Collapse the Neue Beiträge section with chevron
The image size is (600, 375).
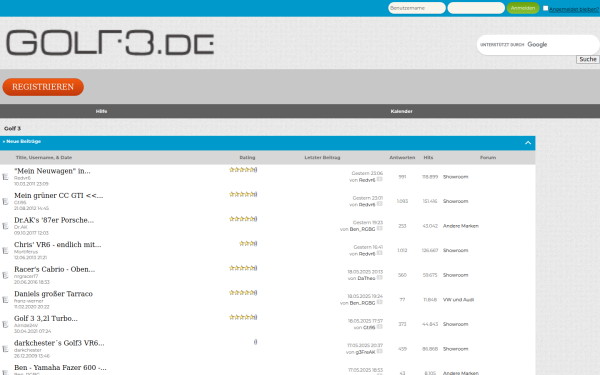click(528, 143)
